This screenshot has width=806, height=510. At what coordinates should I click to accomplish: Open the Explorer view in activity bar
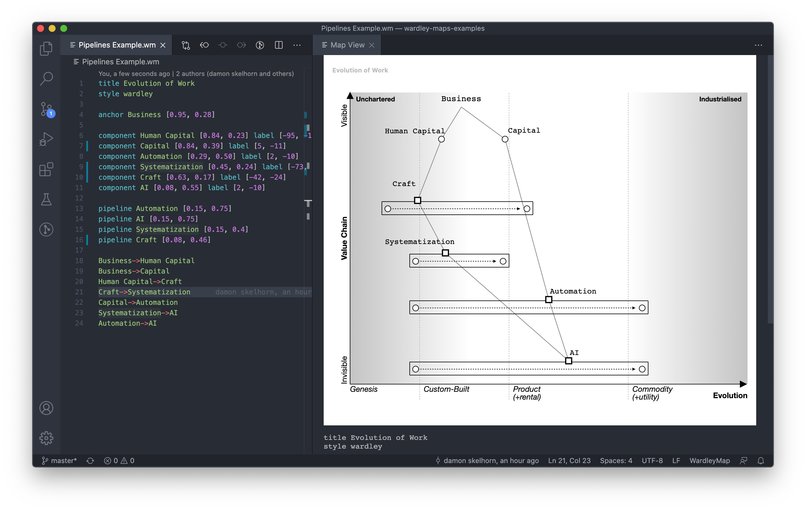click(x=46, y=48)
